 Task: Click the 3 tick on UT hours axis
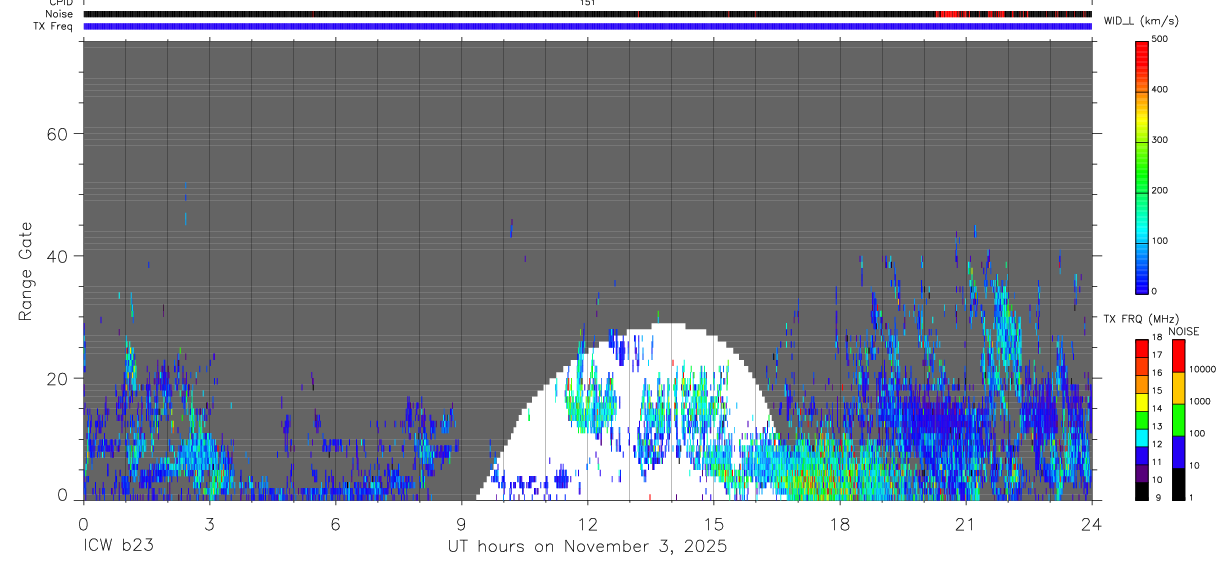209,524
